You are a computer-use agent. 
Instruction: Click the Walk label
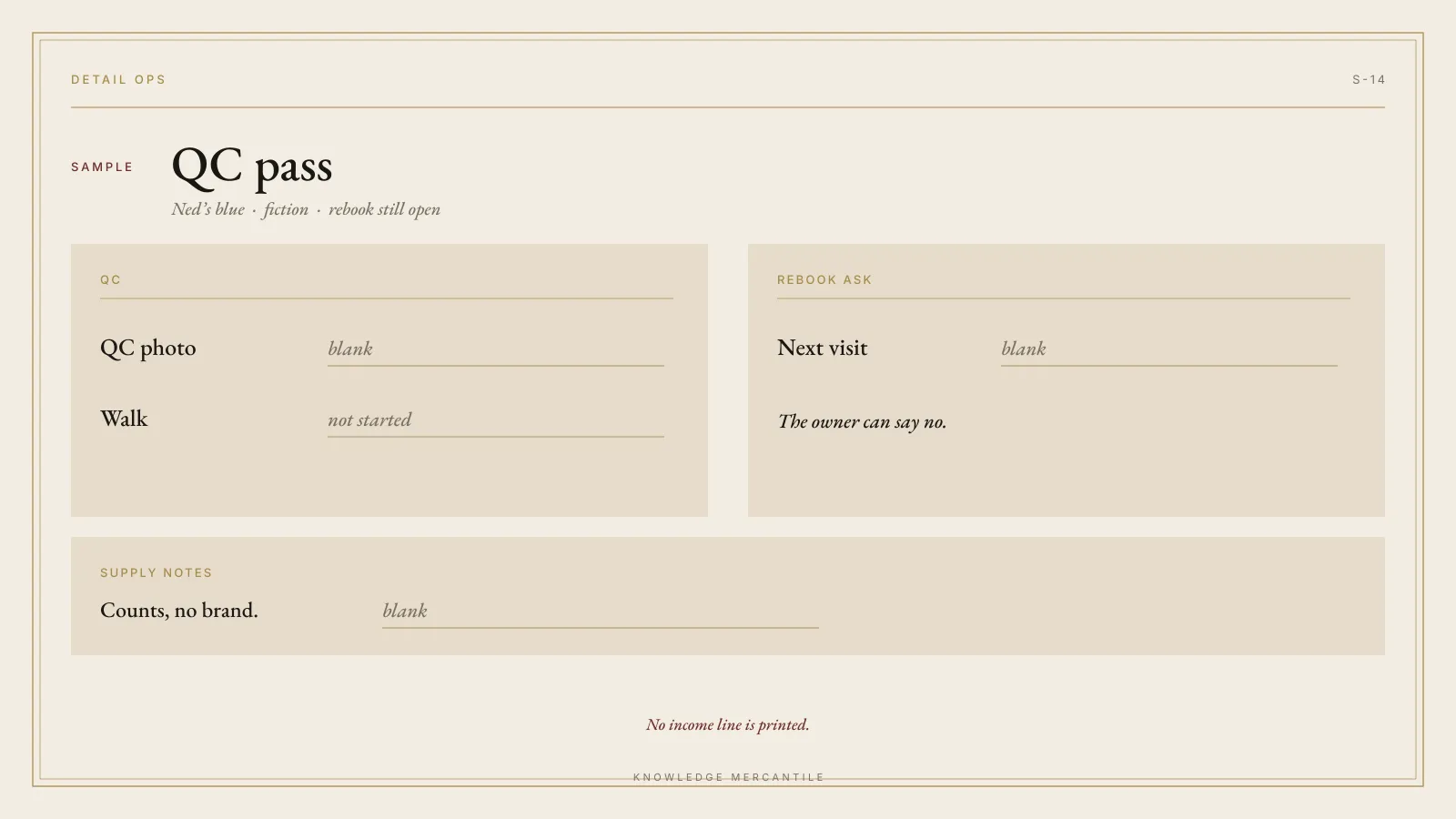[x=124, y=419]
